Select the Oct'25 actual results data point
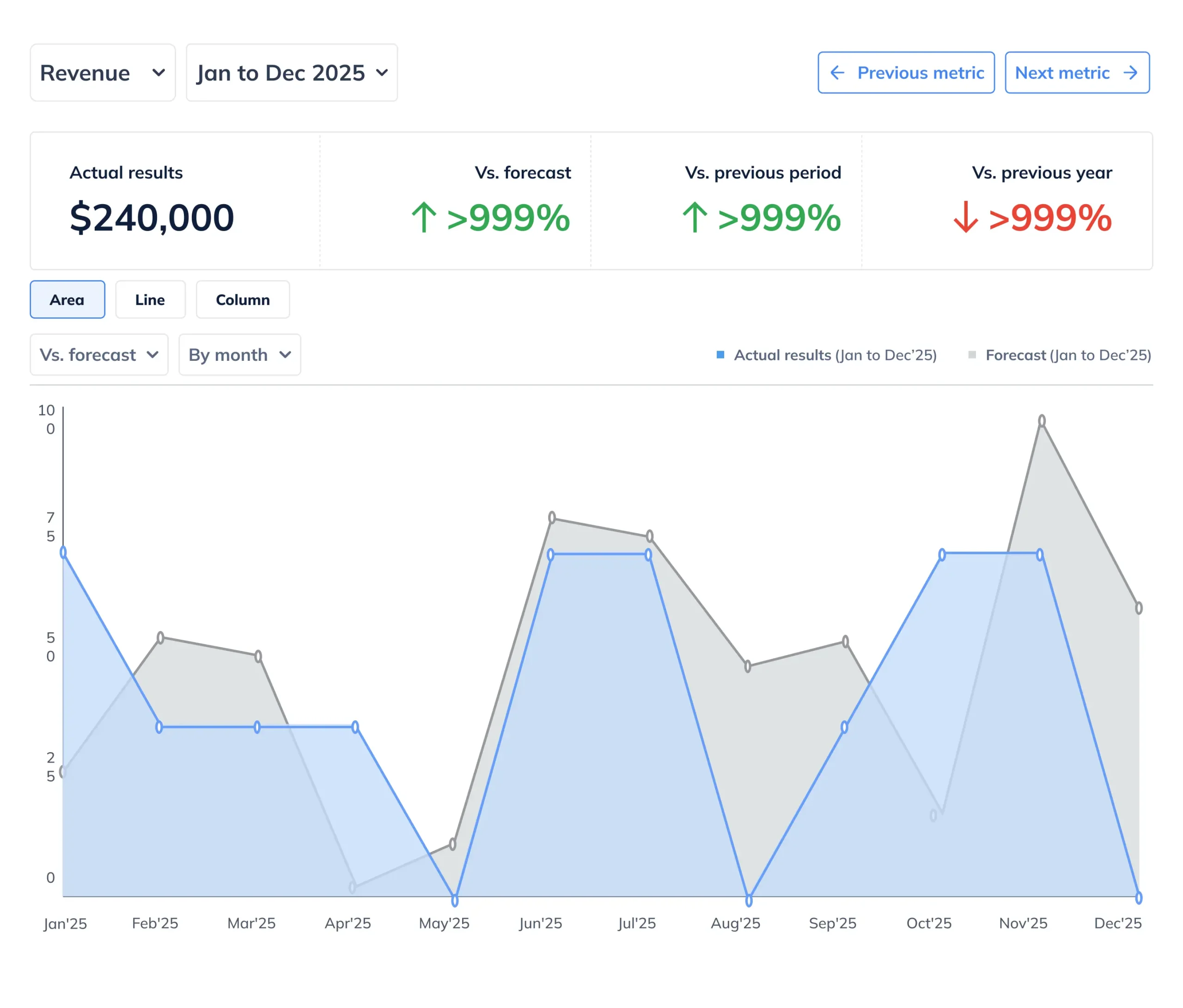1183x1008 pixels. pos(942,555)
